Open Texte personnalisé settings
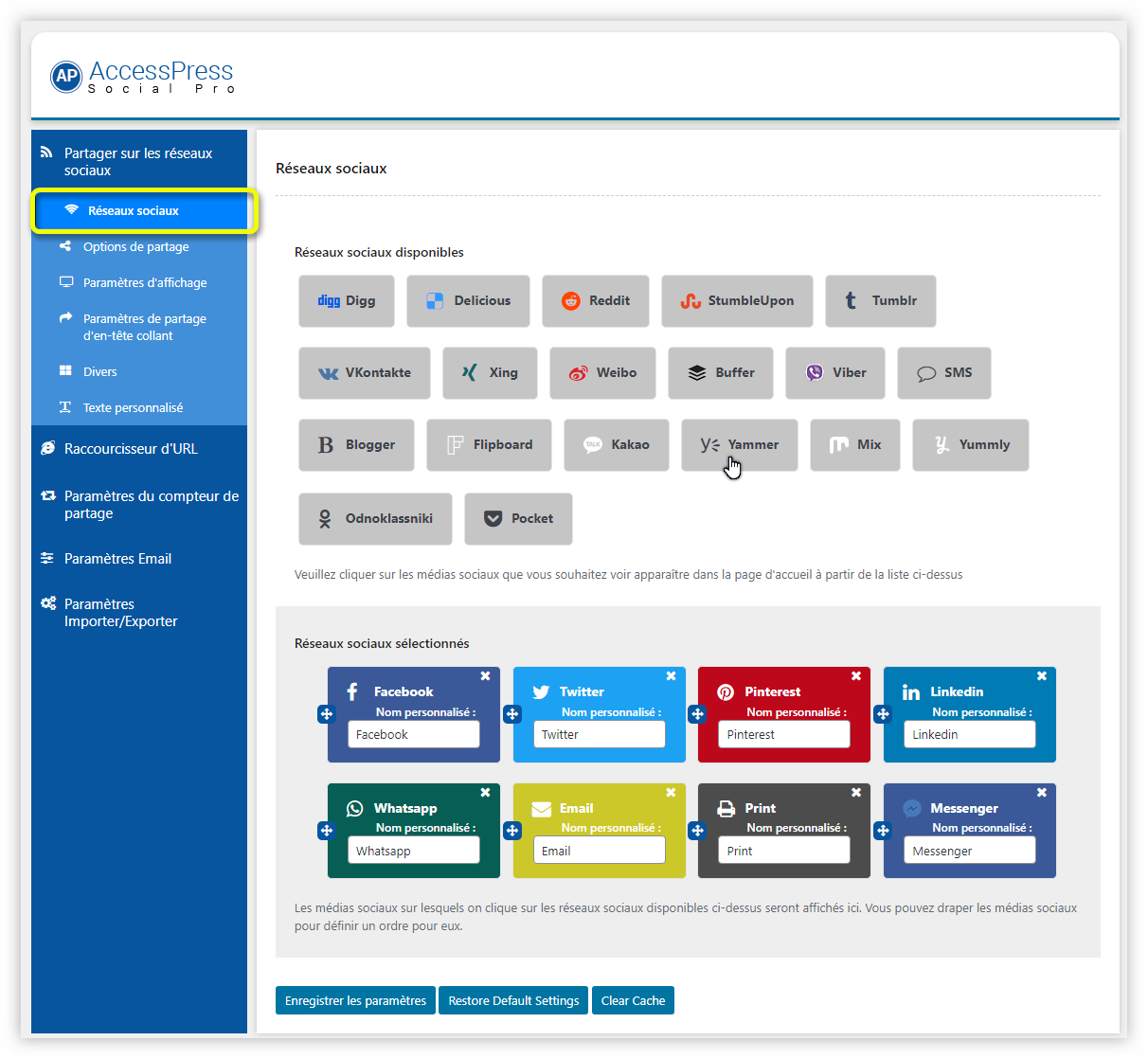 139,408
